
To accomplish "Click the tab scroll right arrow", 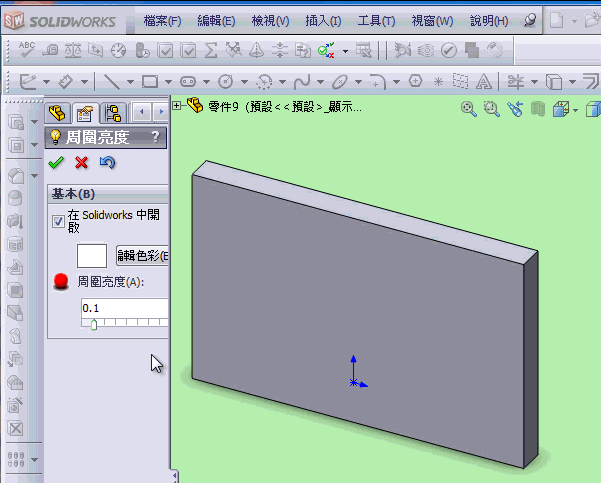I will pos(161,112).
